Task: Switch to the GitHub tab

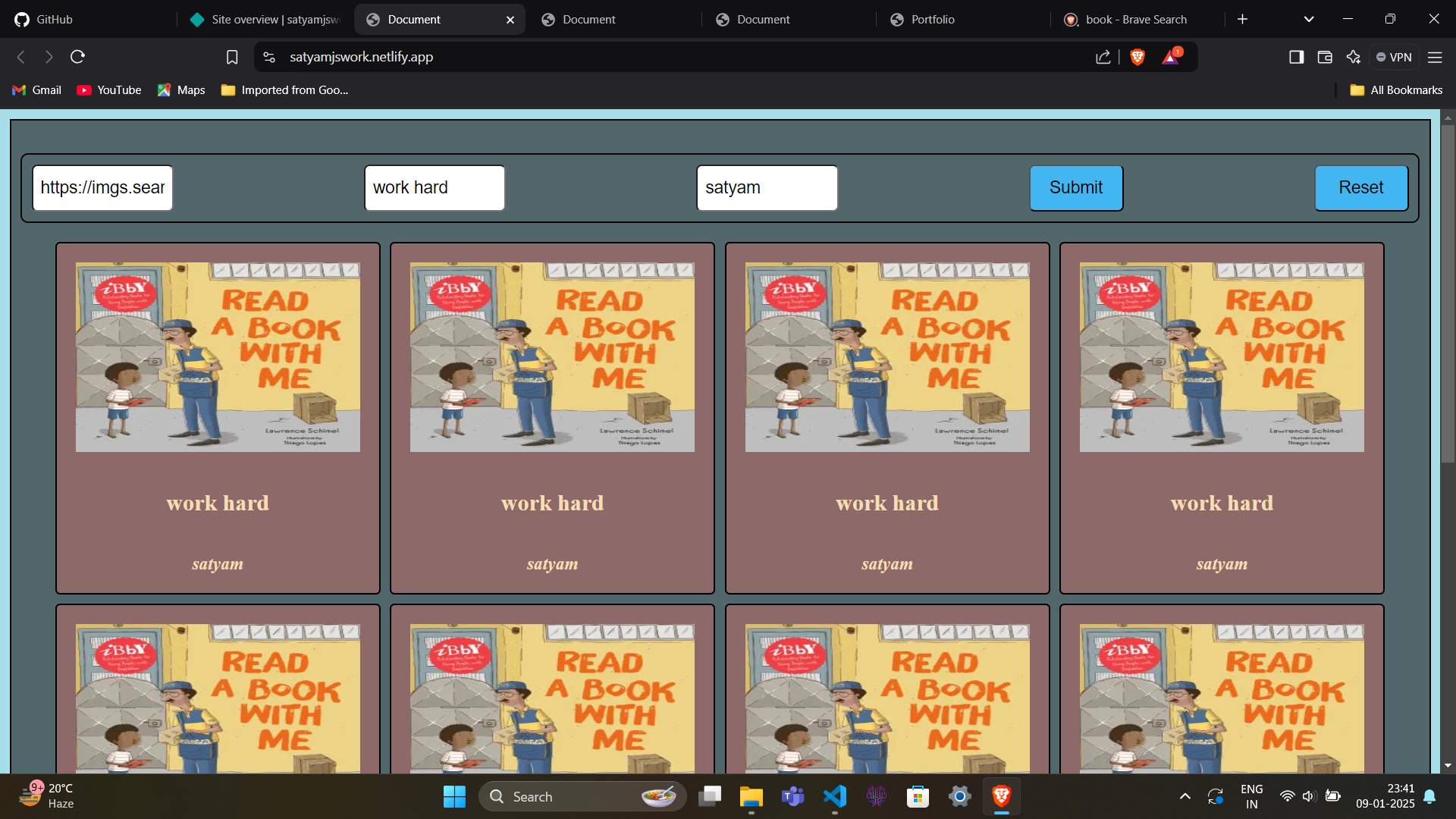Action: point(89,20)
